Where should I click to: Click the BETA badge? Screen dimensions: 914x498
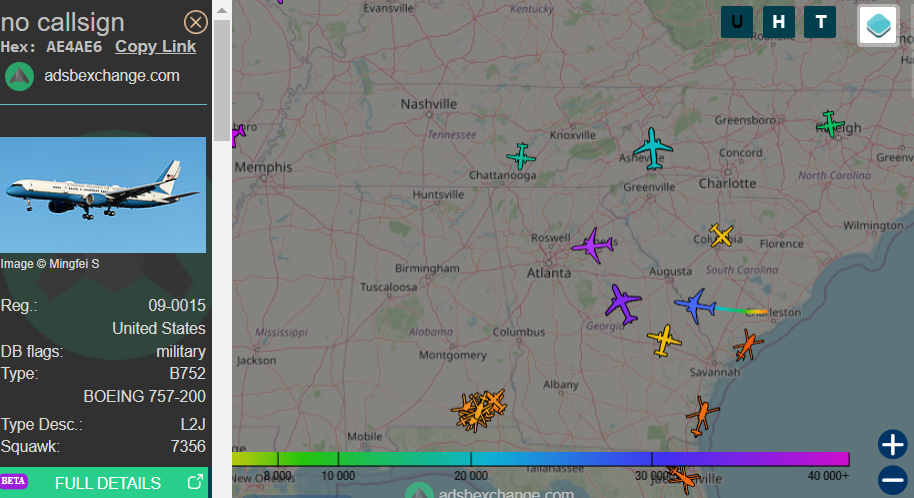click(x=14, y=481)
